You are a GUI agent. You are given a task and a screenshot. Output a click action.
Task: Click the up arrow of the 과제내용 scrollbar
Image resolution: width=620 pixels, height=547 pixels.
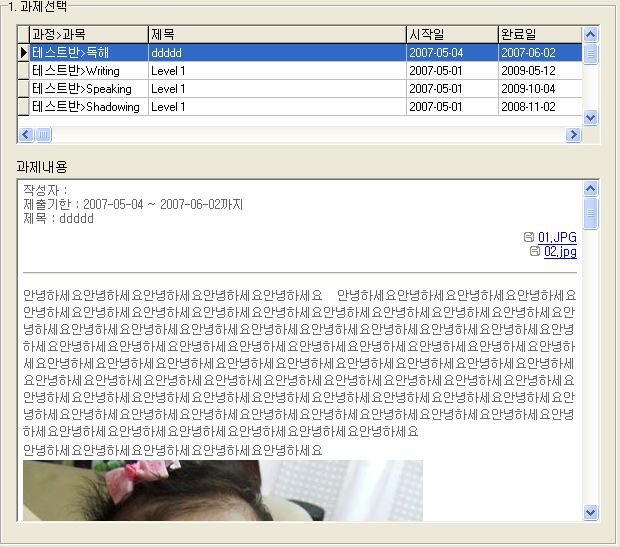590,188
